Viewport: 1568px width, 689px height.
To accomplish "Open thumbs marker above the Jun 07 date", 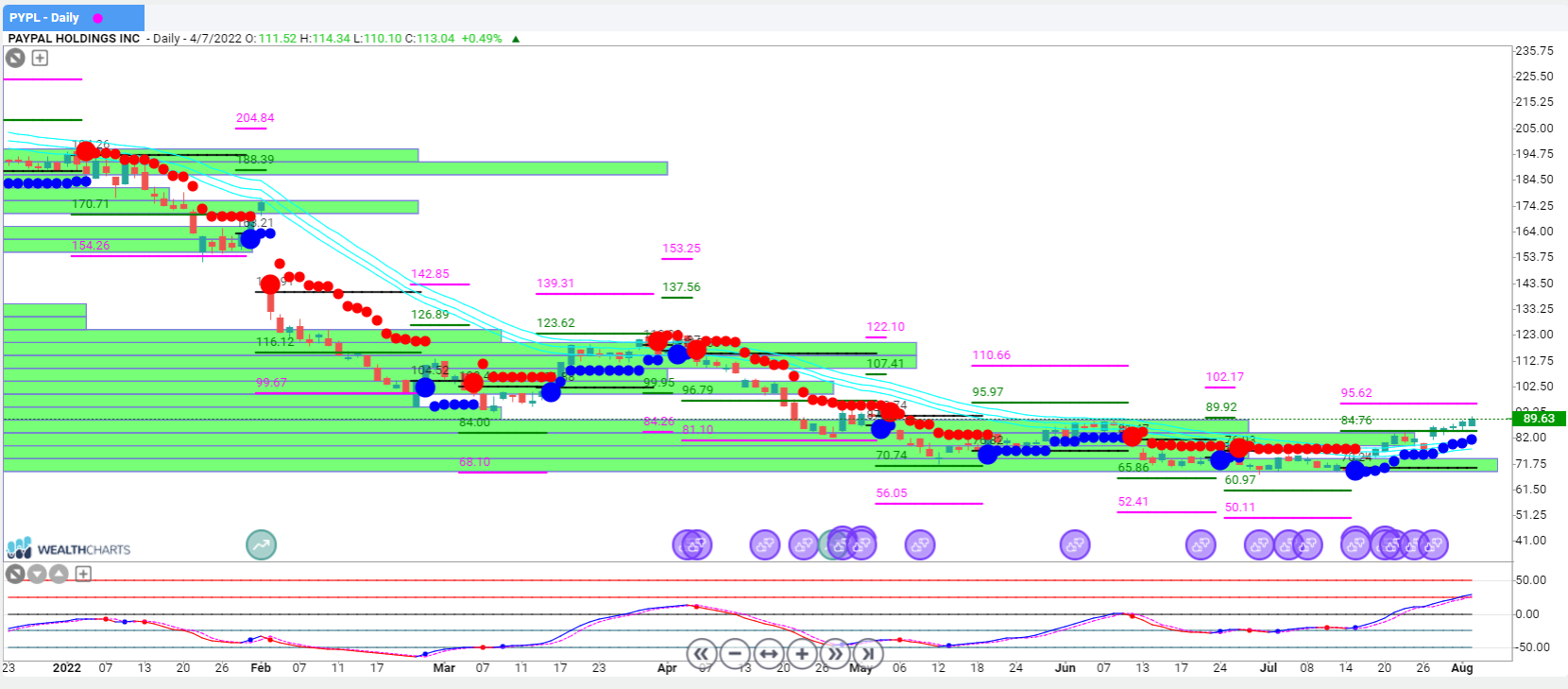I will [1075, 544].
